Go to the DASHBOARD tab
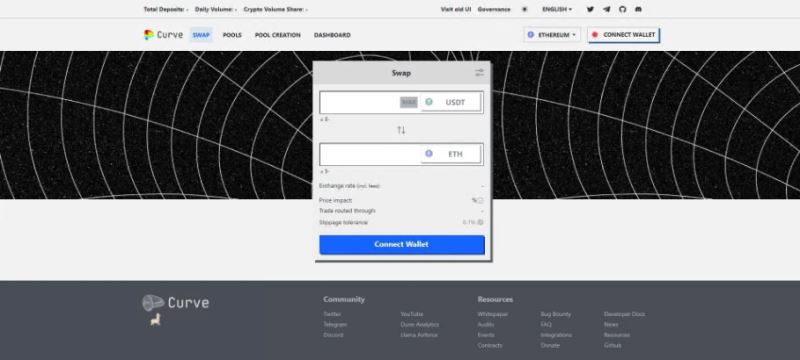This screenshot has width=800, height=360. (332, 35)
